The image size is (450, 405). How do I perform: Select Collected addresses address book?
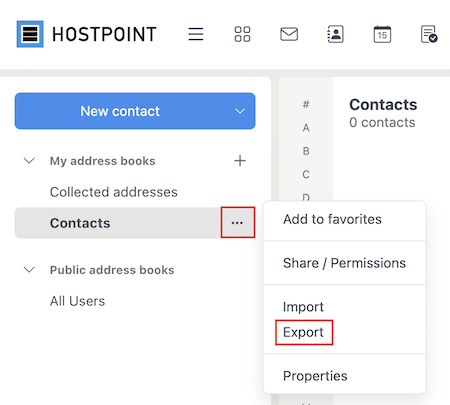[x=114, y=192]
